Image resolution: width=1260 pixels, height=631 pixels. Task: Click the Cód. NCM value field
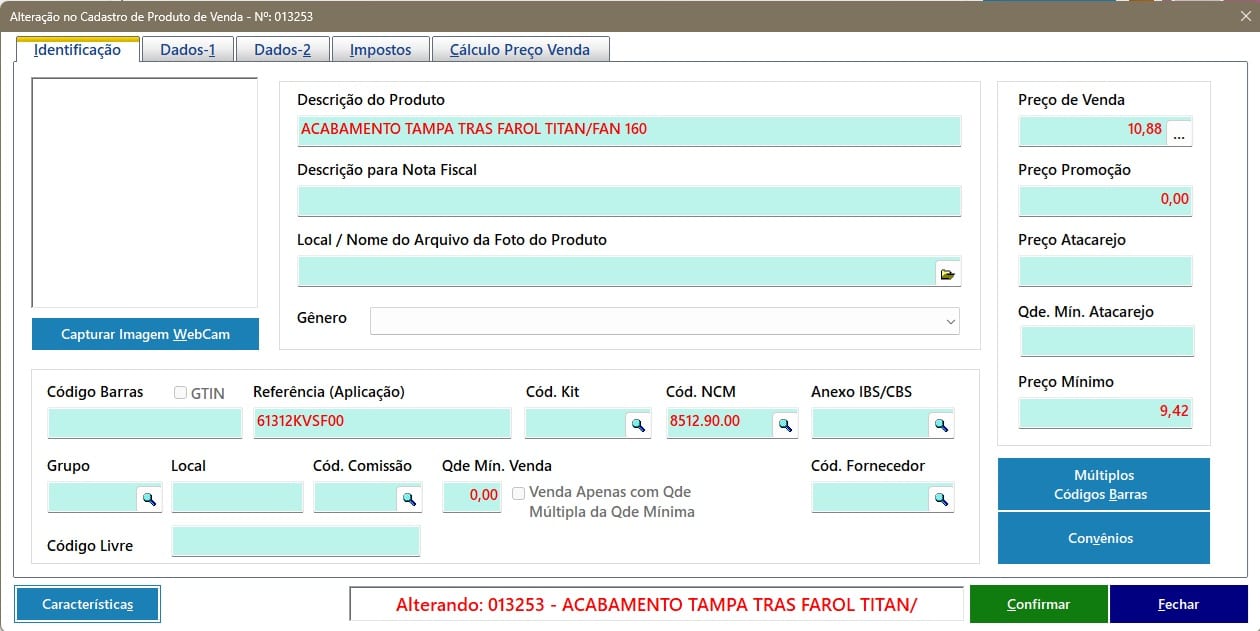(x=720, y=423)
